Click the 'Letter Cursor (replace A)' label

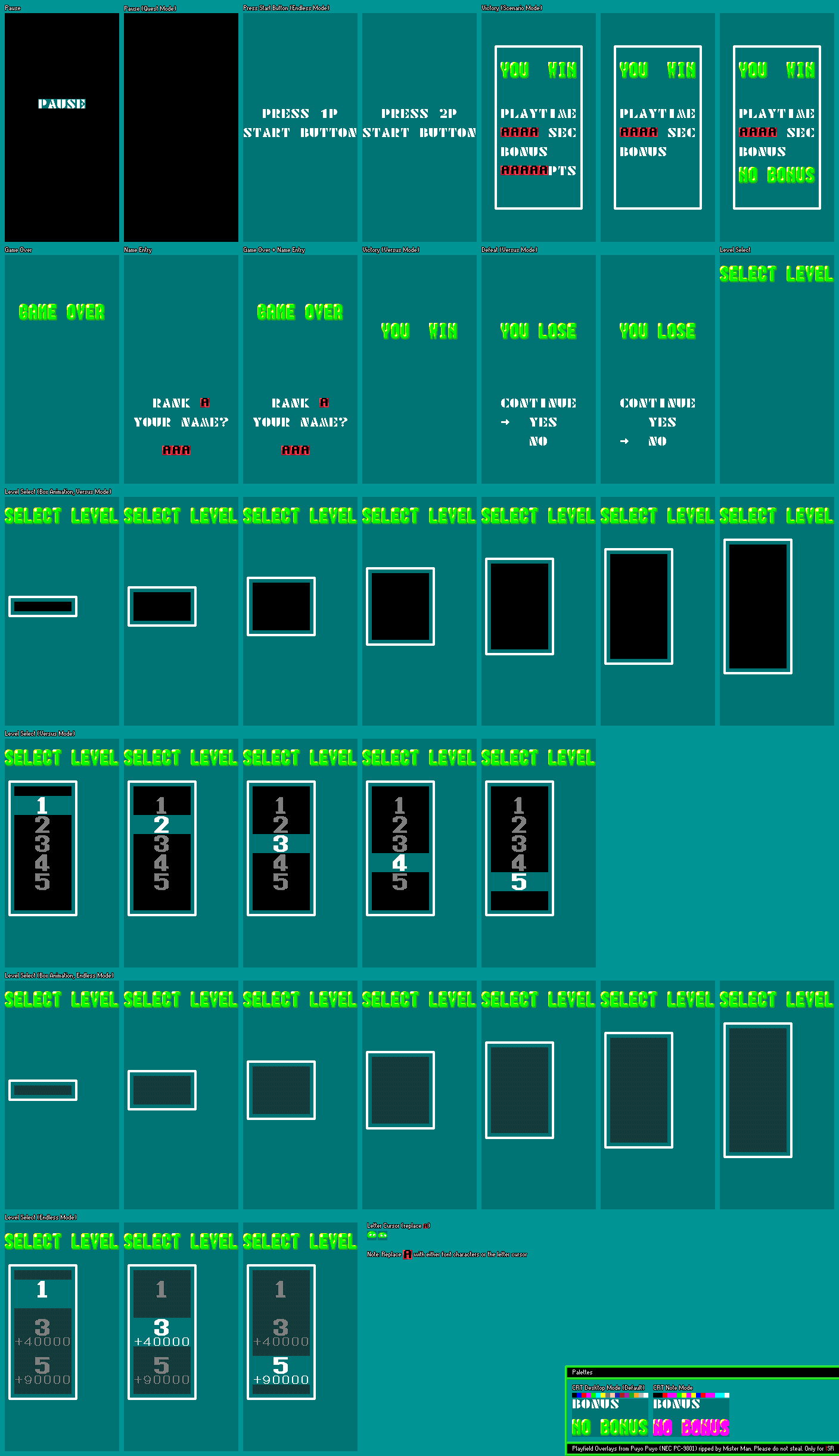click(399, 1226)
